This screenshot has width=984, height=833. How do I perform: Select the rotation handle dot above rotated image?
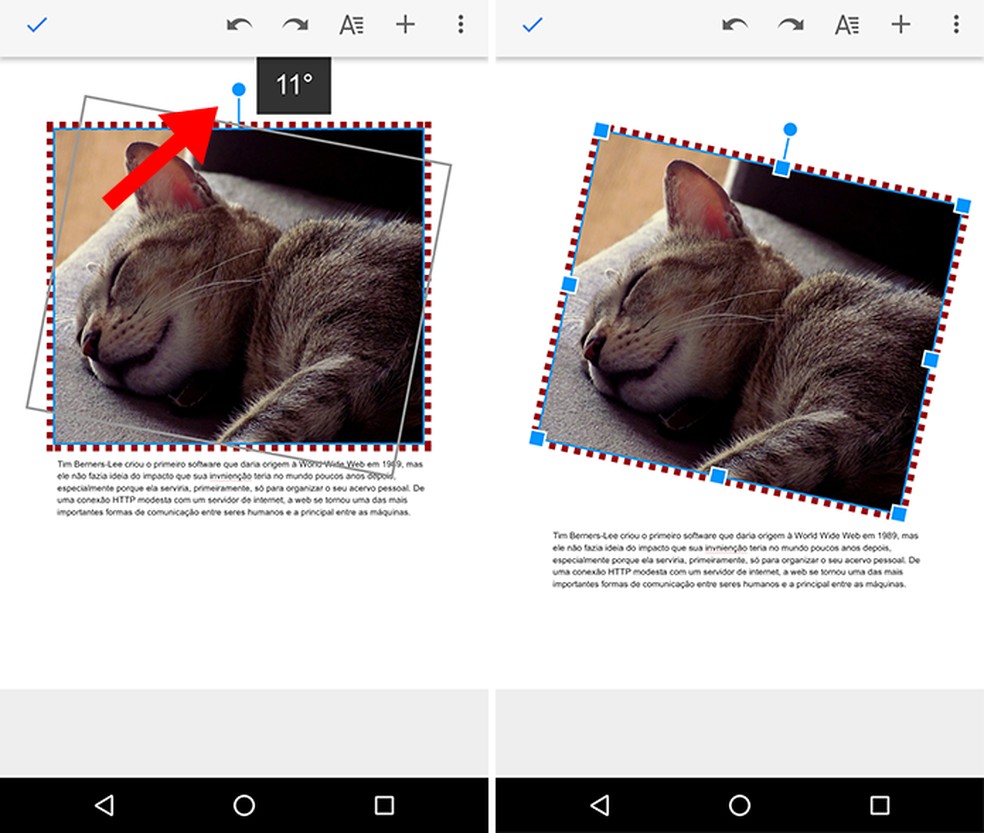(x=790, y=129)
